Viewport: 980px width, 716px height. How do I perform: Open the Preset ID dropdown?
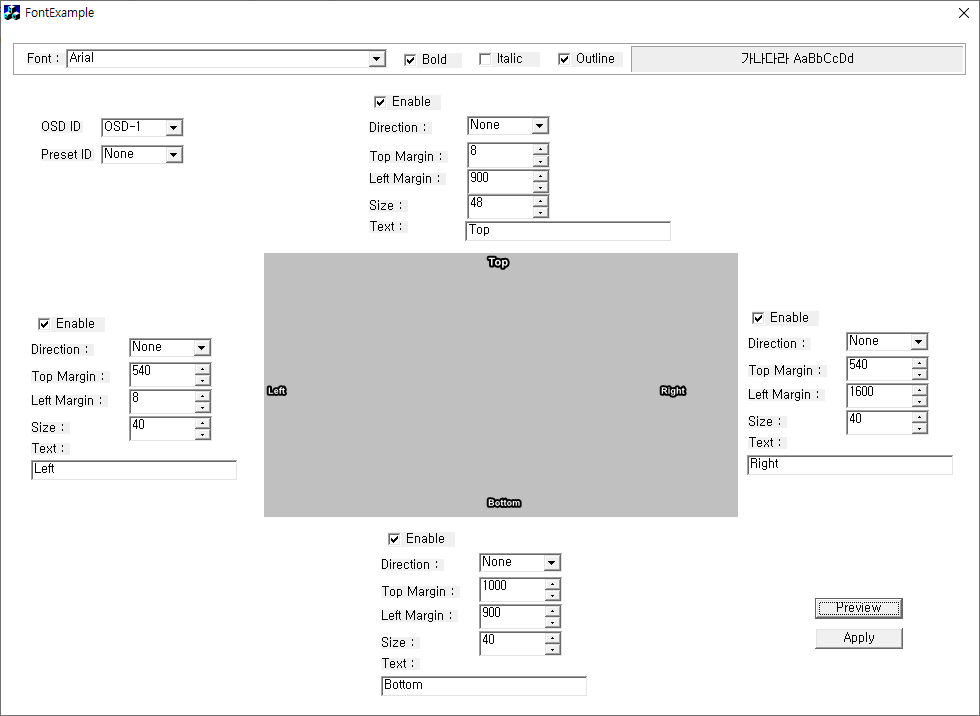pos(174,155)
